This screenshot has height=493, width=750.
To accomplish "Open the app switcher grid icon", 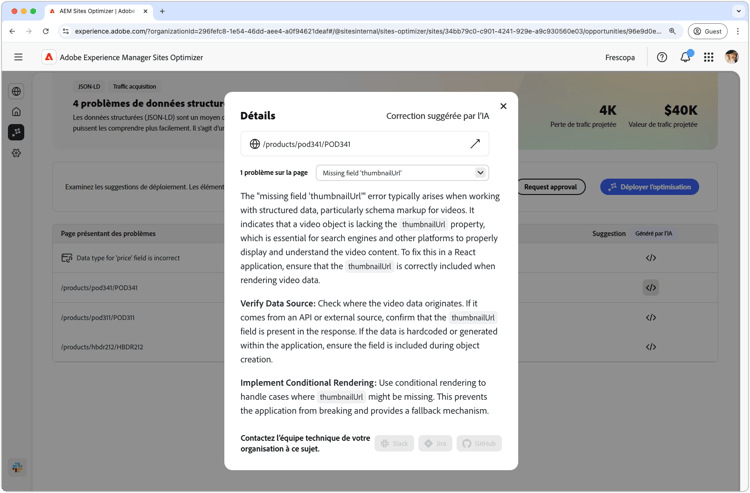I will pyautogui.click(x=708, y=57).
